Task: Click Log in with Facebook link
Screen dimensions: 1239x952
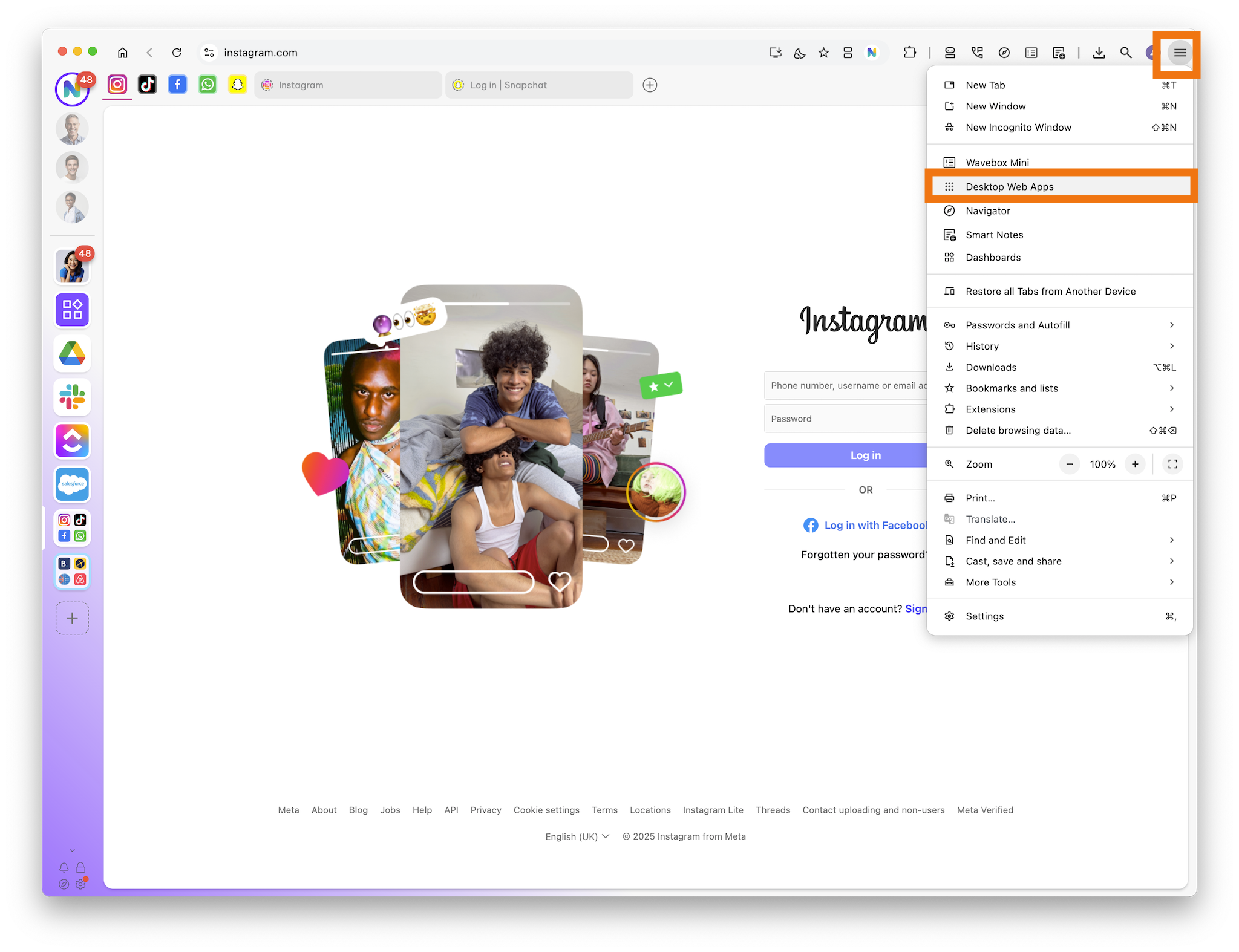Action: pyautogui.click(x=865, y=526)
